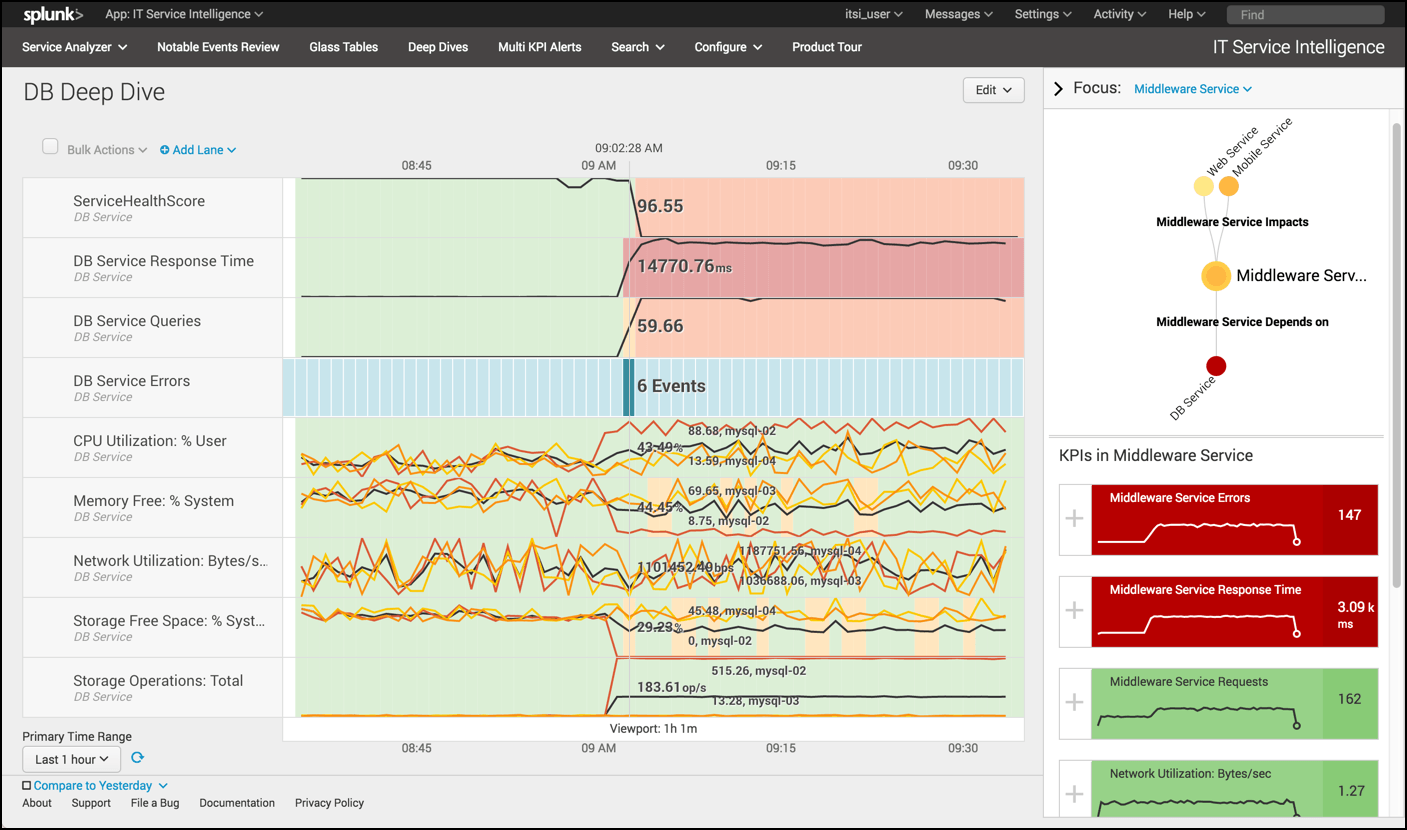Select the red DB Service node

click(1216, 366)
